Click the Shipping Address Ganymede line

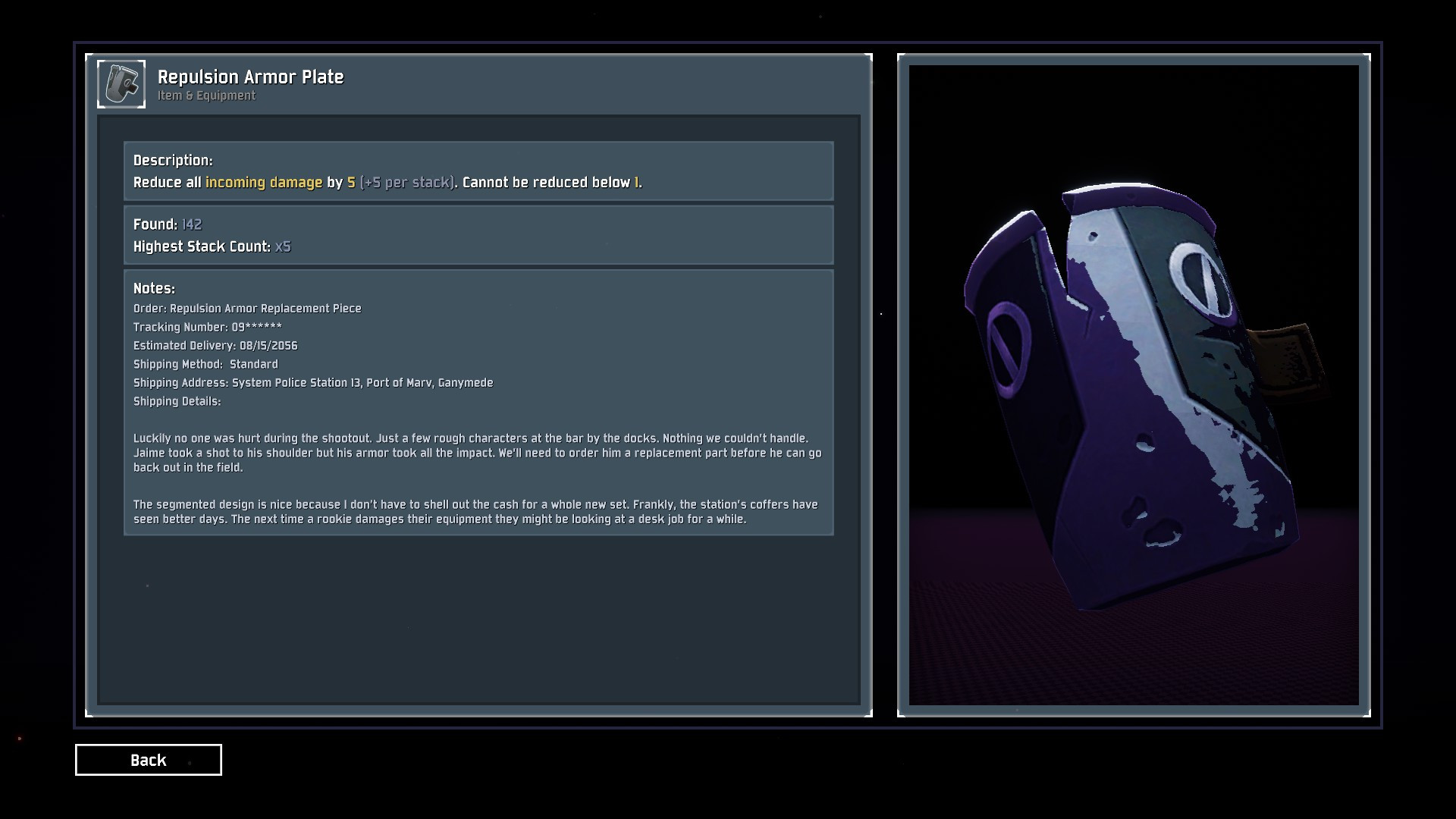(x=313, y=383)
